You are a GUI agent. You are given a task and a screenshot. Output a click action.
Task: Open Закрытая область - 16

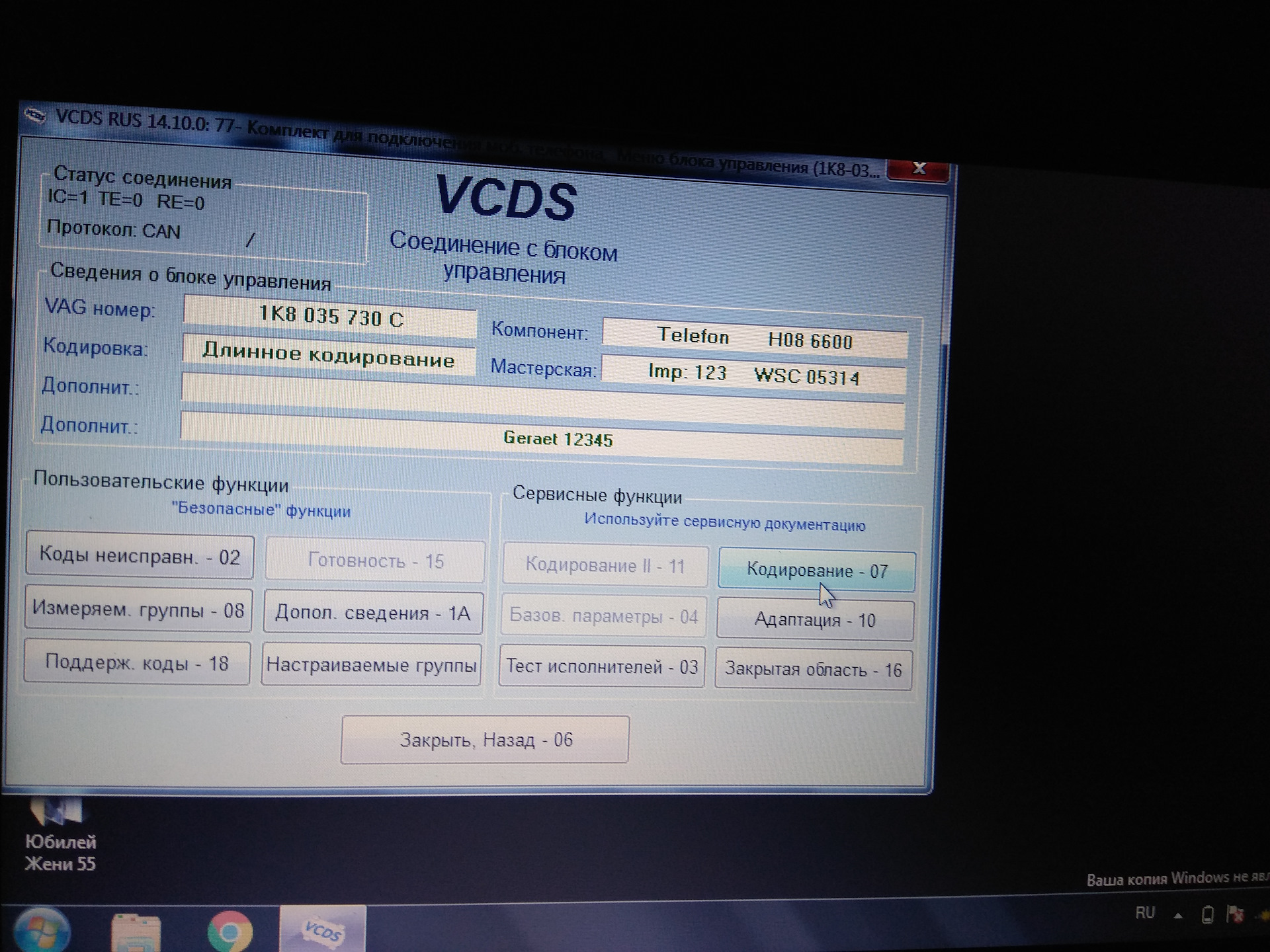(x=814, y=670)
